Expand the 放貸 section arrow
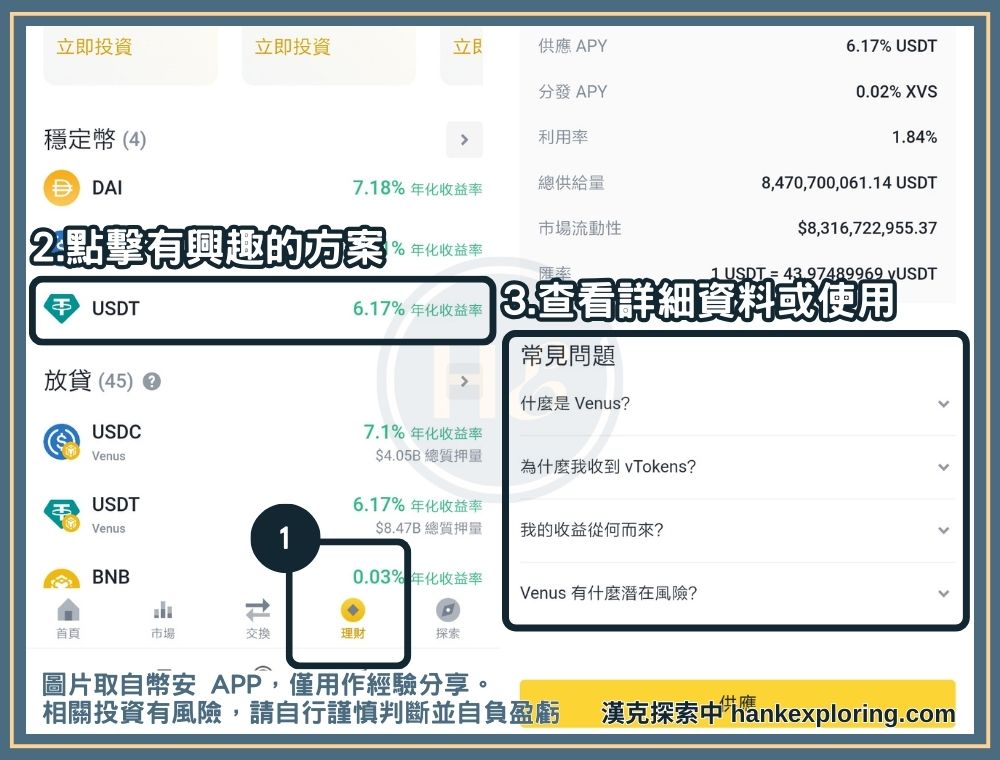This screenshot has height=760, width=1000. (x=464, y=381)
